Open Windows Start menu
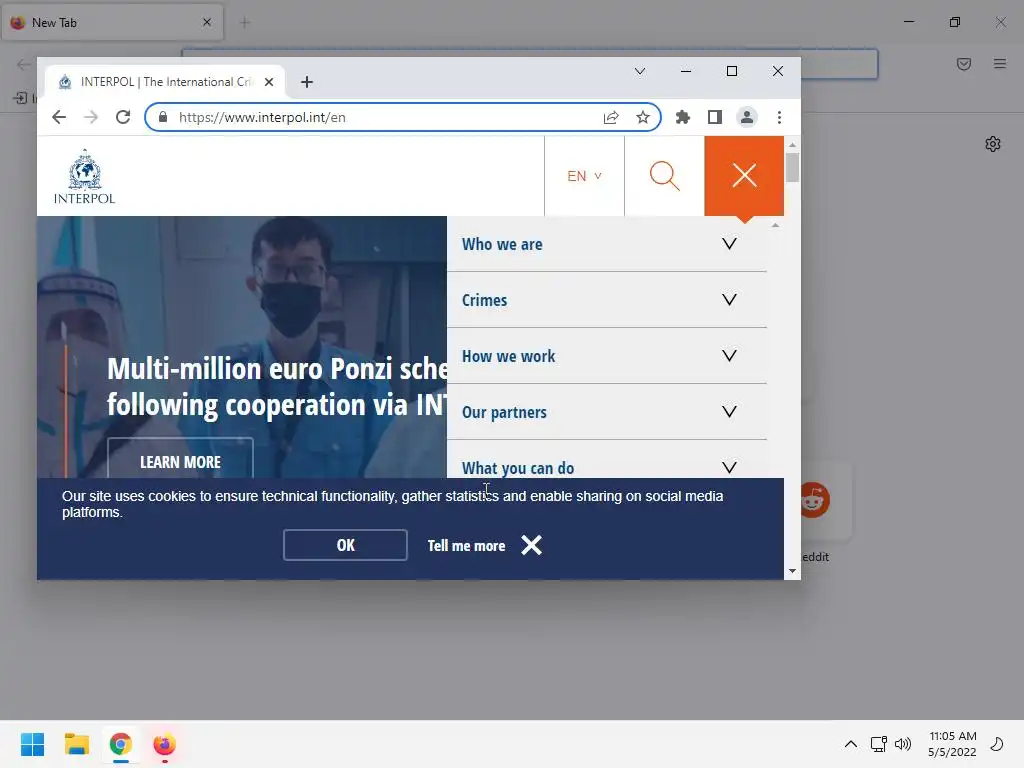 pyautogui.click(x=32, y=744)
